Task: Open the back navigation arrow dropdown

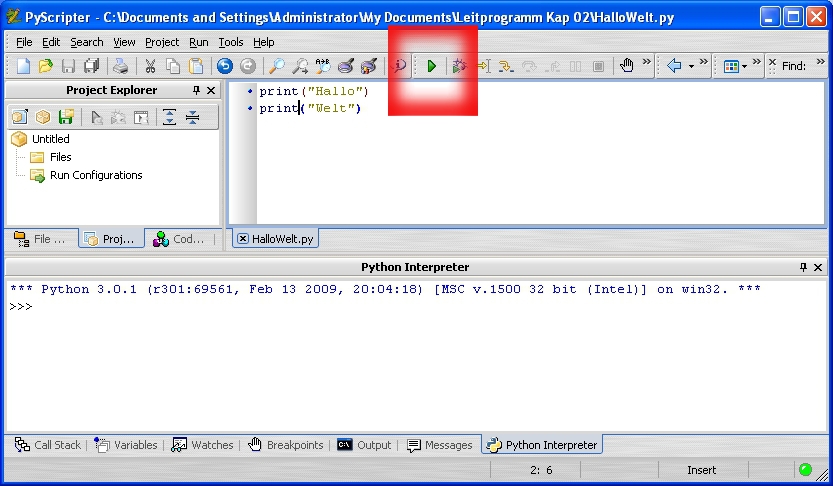Action: click(x=691, y=66)
